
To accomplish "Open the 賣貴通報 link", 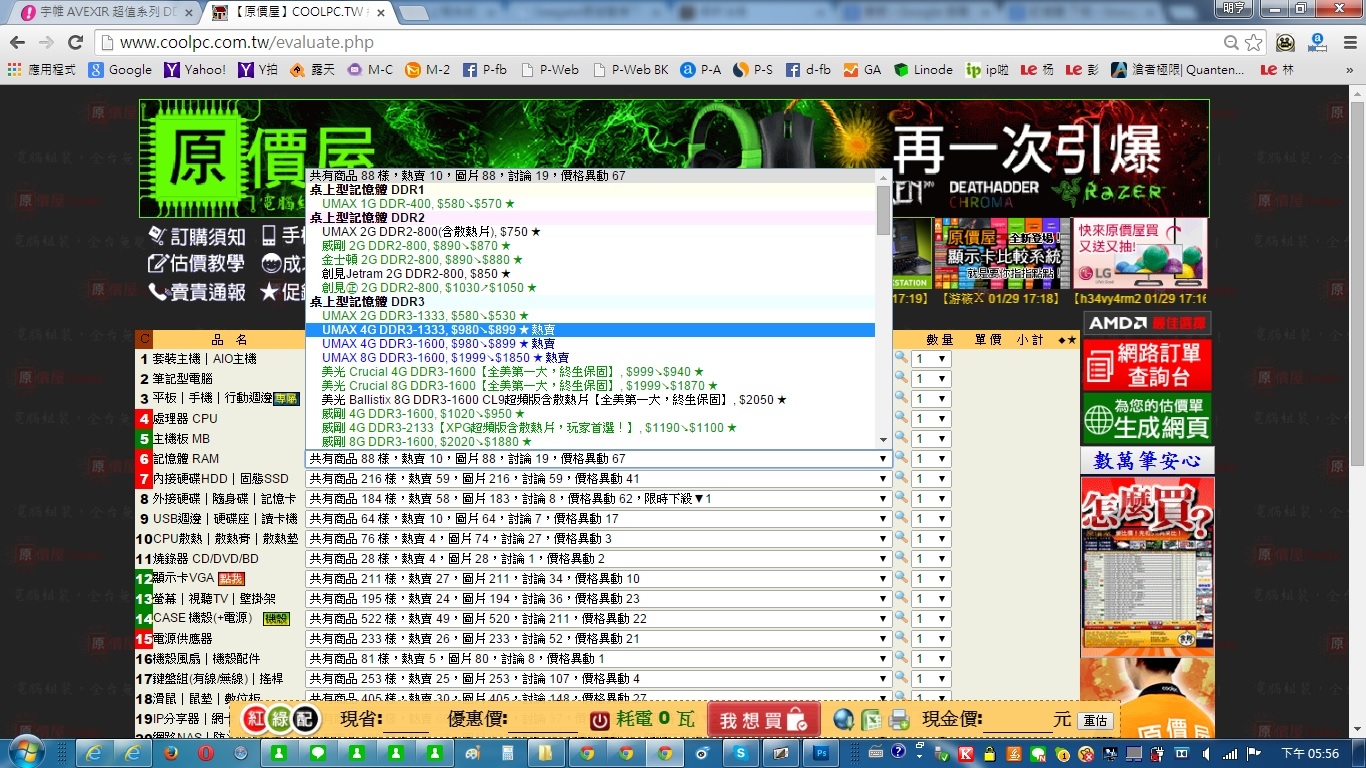I will pyautogui.click(x=197, y=292).
